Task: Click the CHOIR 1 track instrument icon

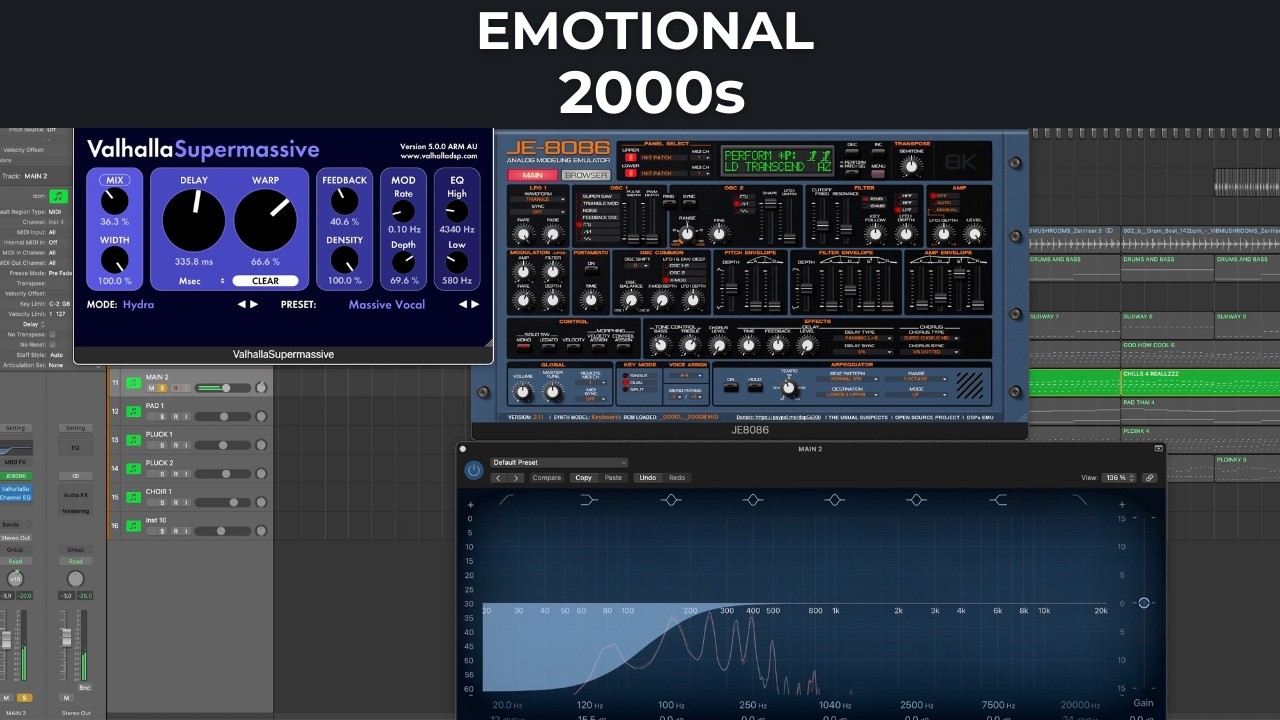Action: [x=134, y=497]
